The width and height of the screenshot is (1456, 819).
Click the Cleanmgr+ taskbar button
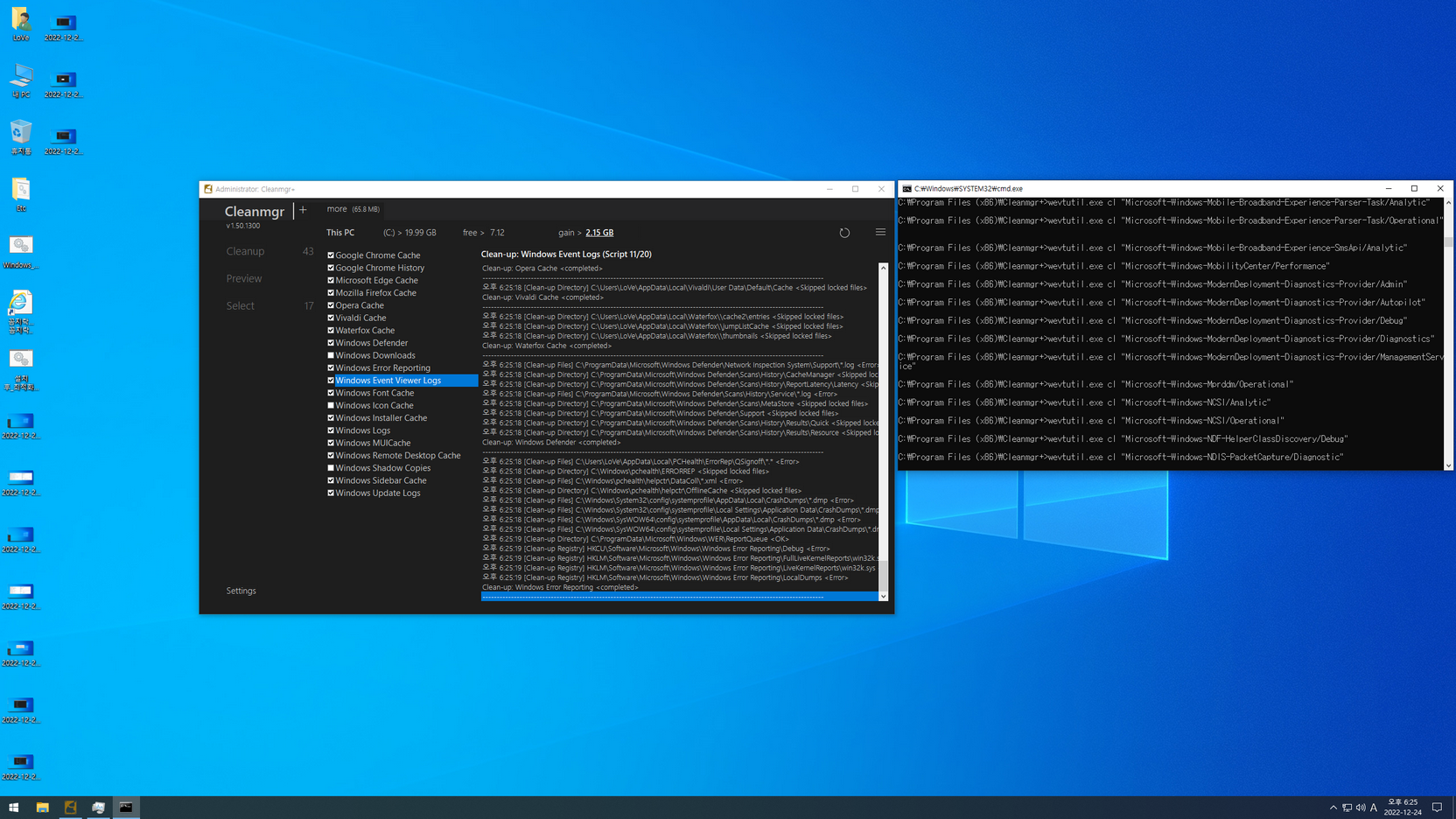pos(70,808)
